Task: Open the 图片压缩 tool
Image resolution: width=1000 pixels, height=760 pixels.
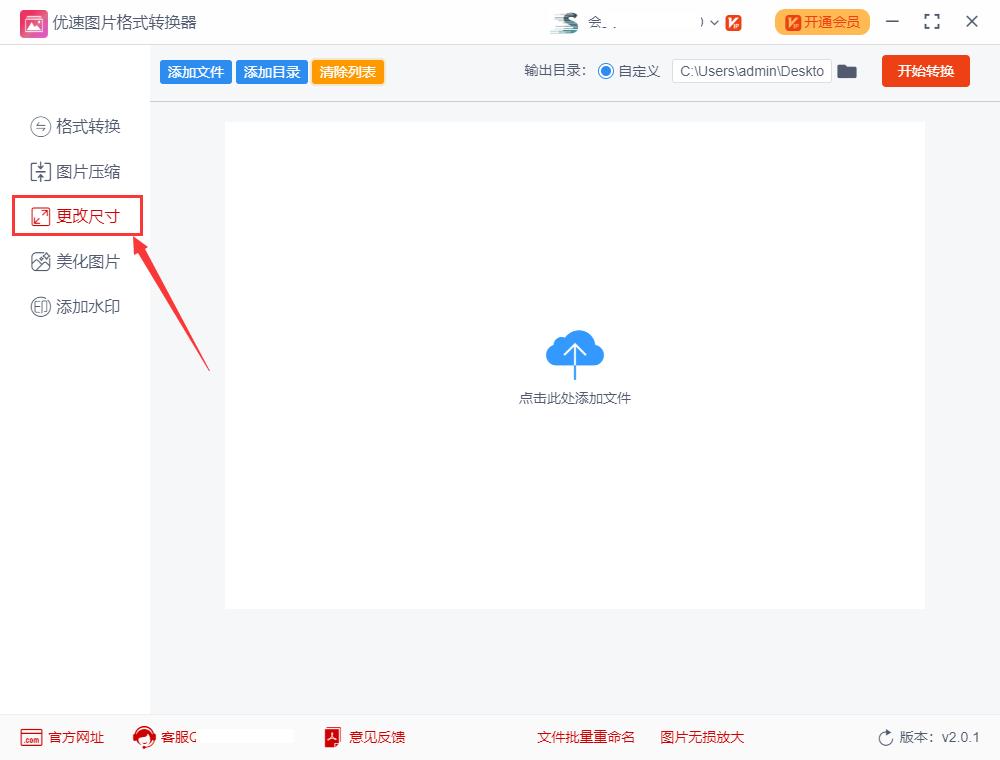Action: click(x=40, y=171)
